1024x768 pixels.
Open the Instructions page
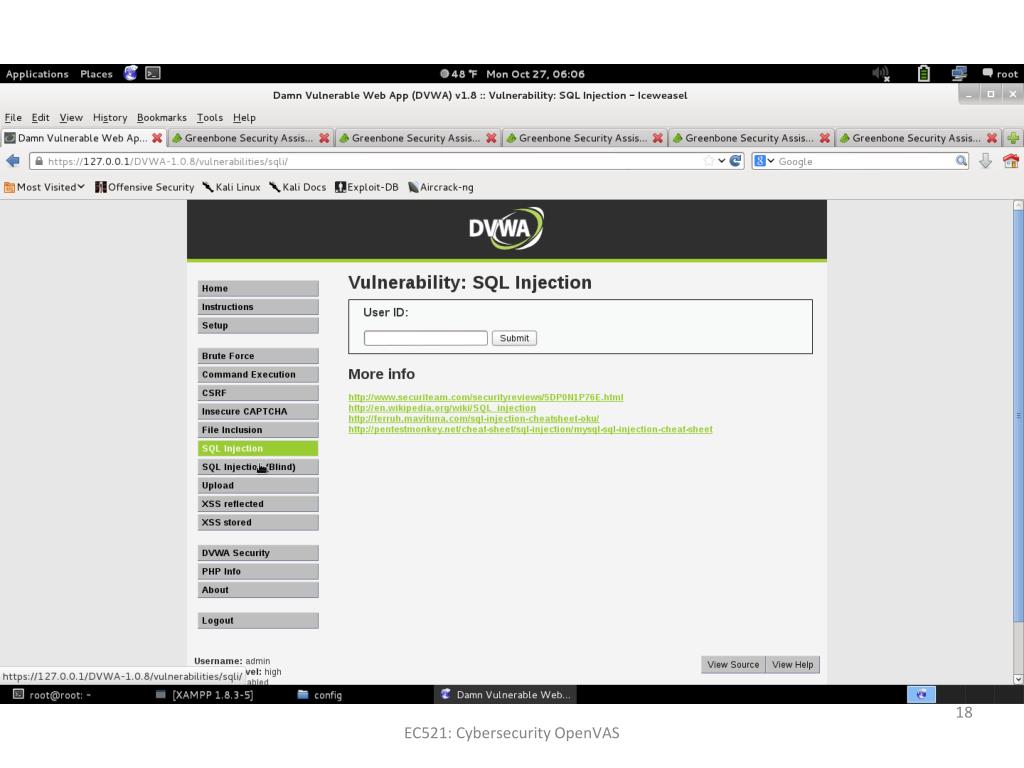tap(258, 307)
